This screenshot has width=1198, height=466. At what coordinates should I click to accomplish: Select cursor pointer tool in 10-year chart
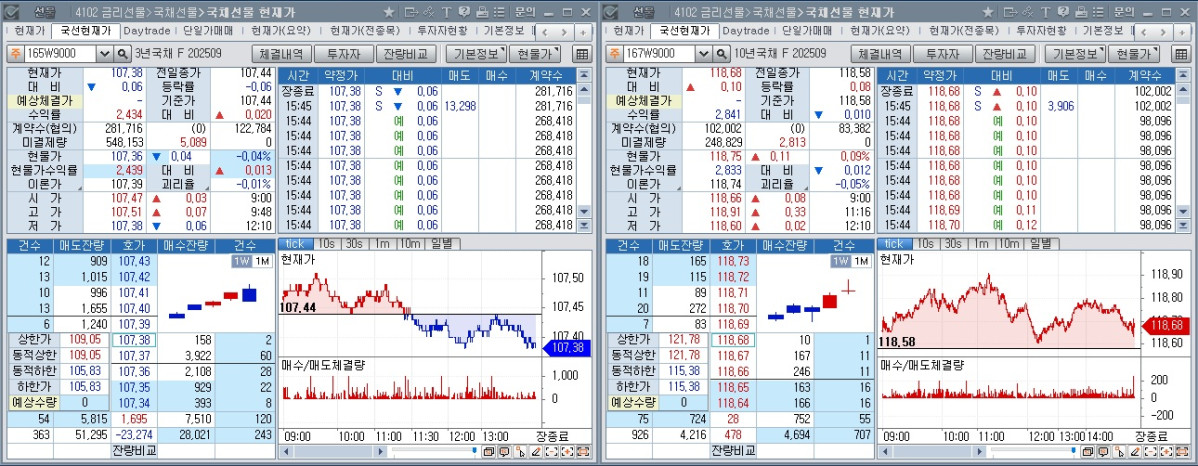1120,451
